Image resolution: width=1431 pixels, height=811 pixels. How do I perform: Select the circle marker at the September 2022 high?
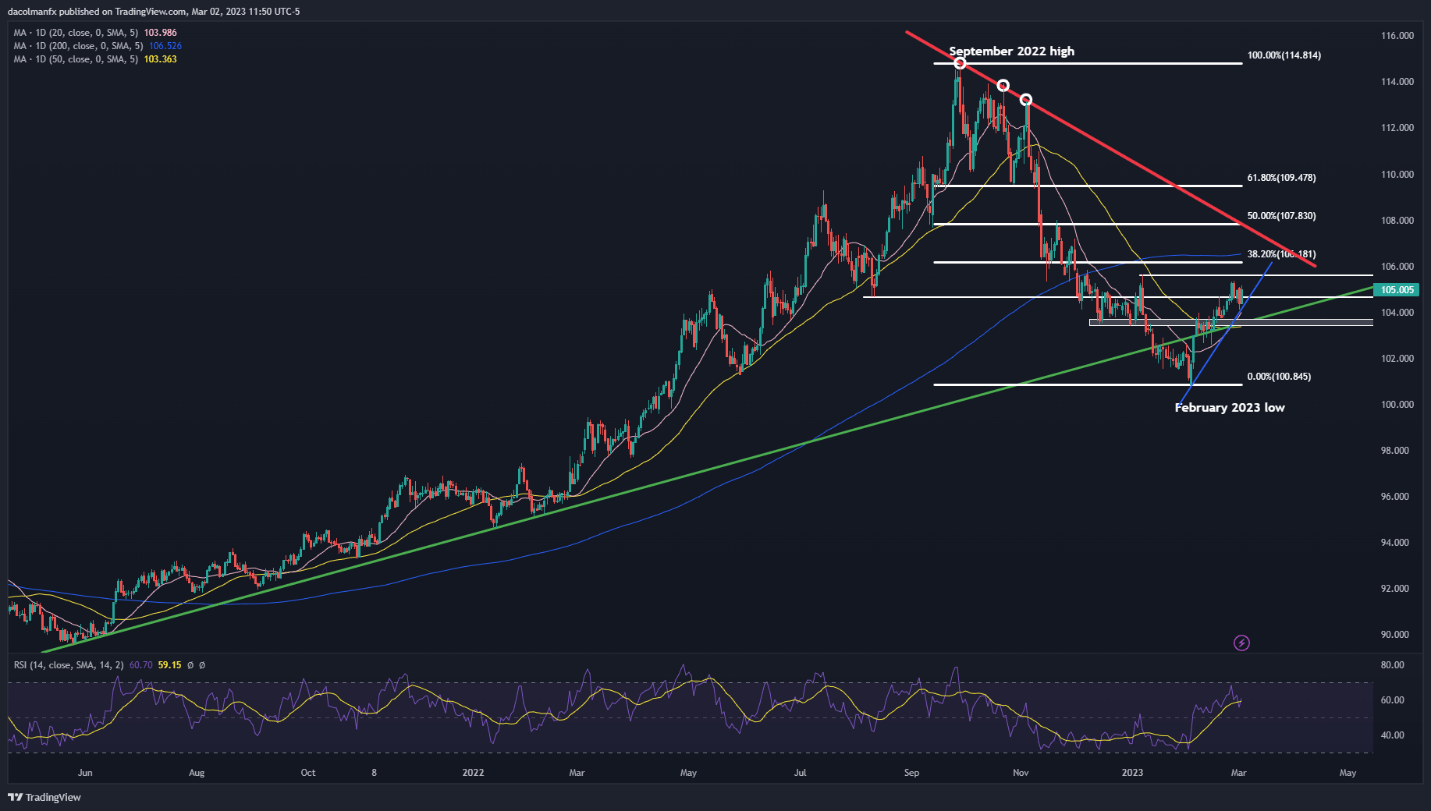click(960, 64)
